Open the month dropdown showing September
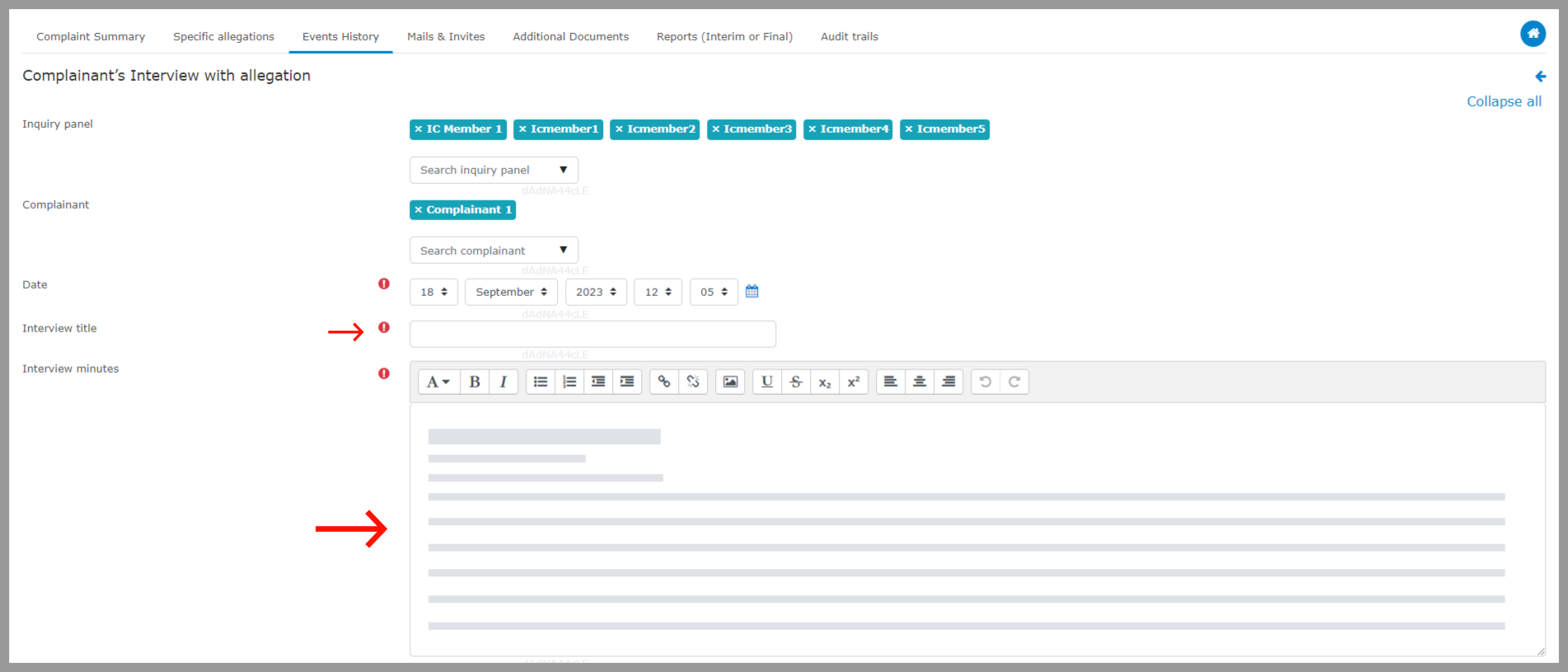 [511, 292]
